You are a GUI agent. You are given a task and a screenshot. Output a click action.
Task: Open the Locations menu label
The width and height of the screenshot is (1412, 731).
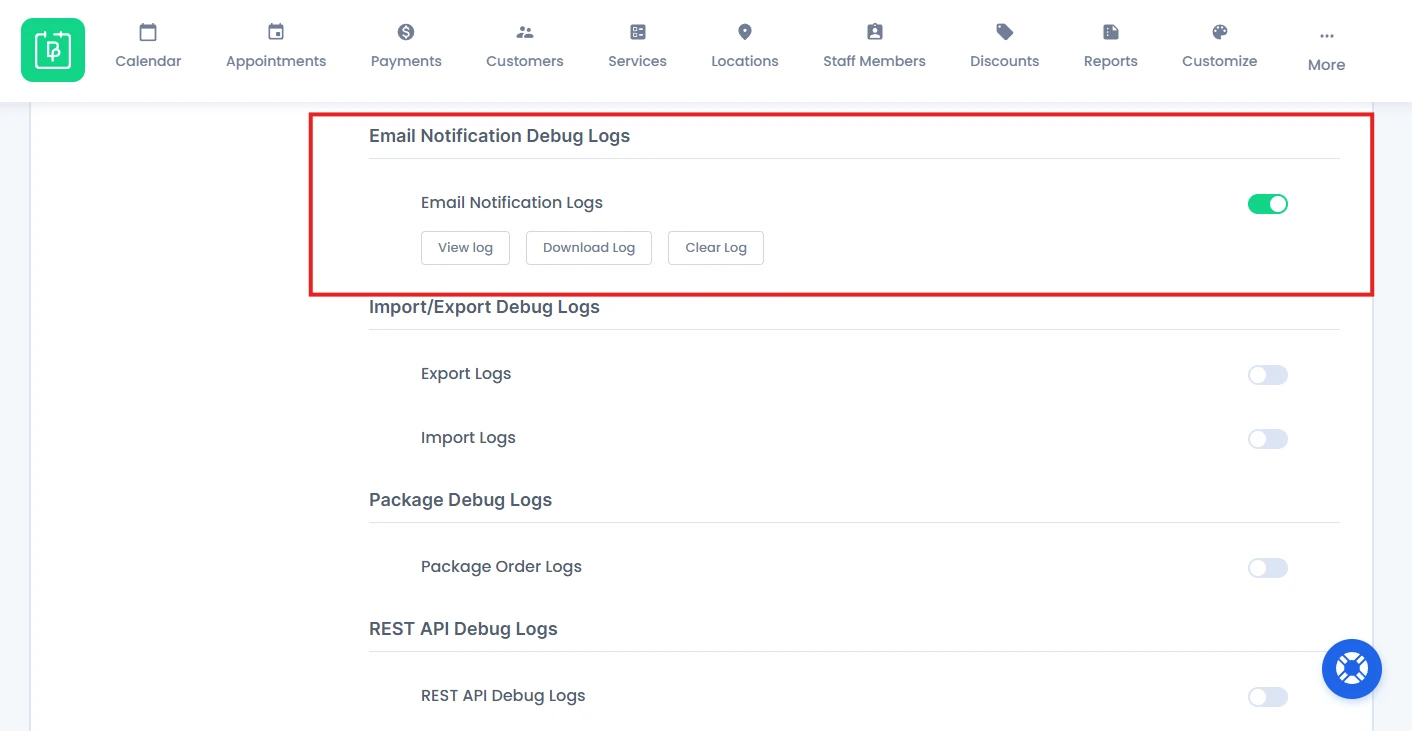[745, 61]
